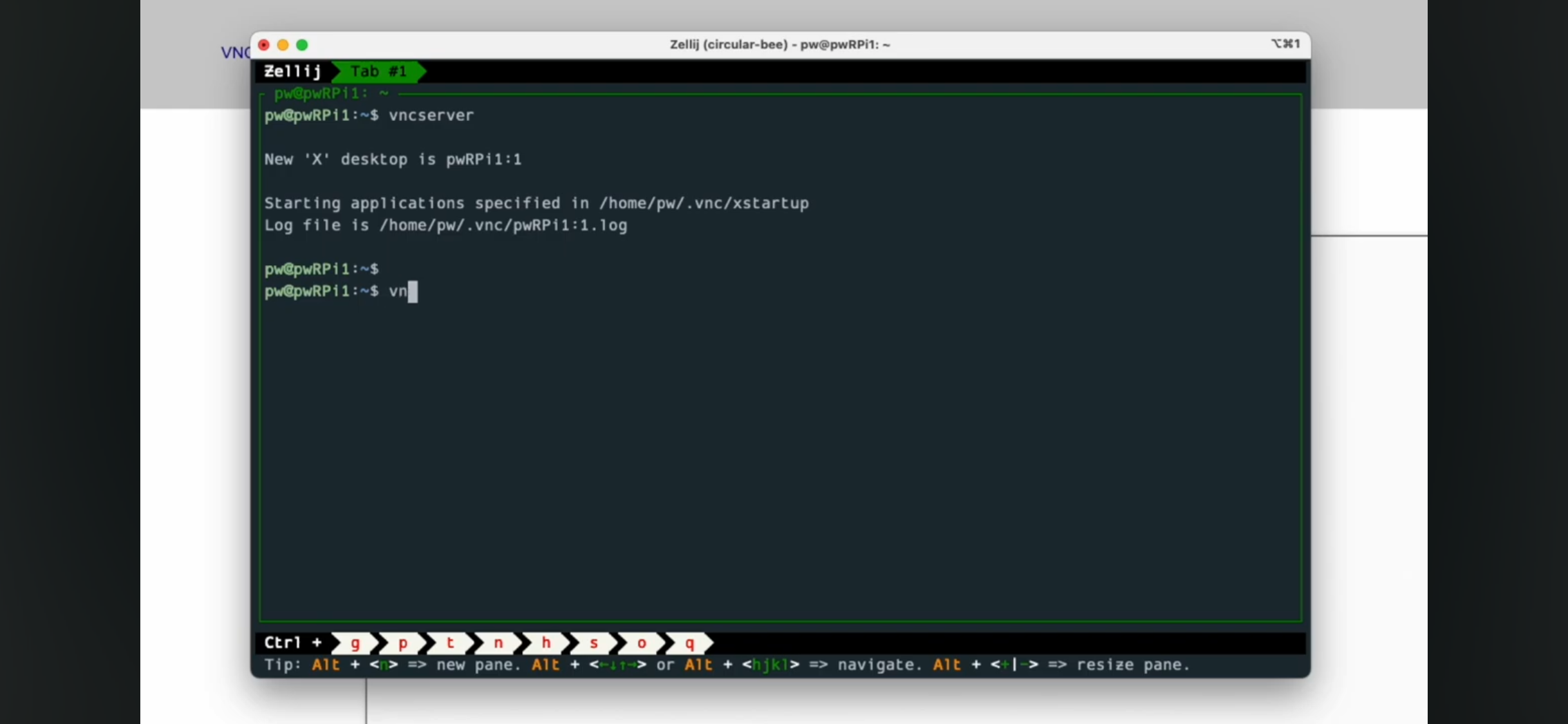Click the green maximize window button

click(302, 44)
